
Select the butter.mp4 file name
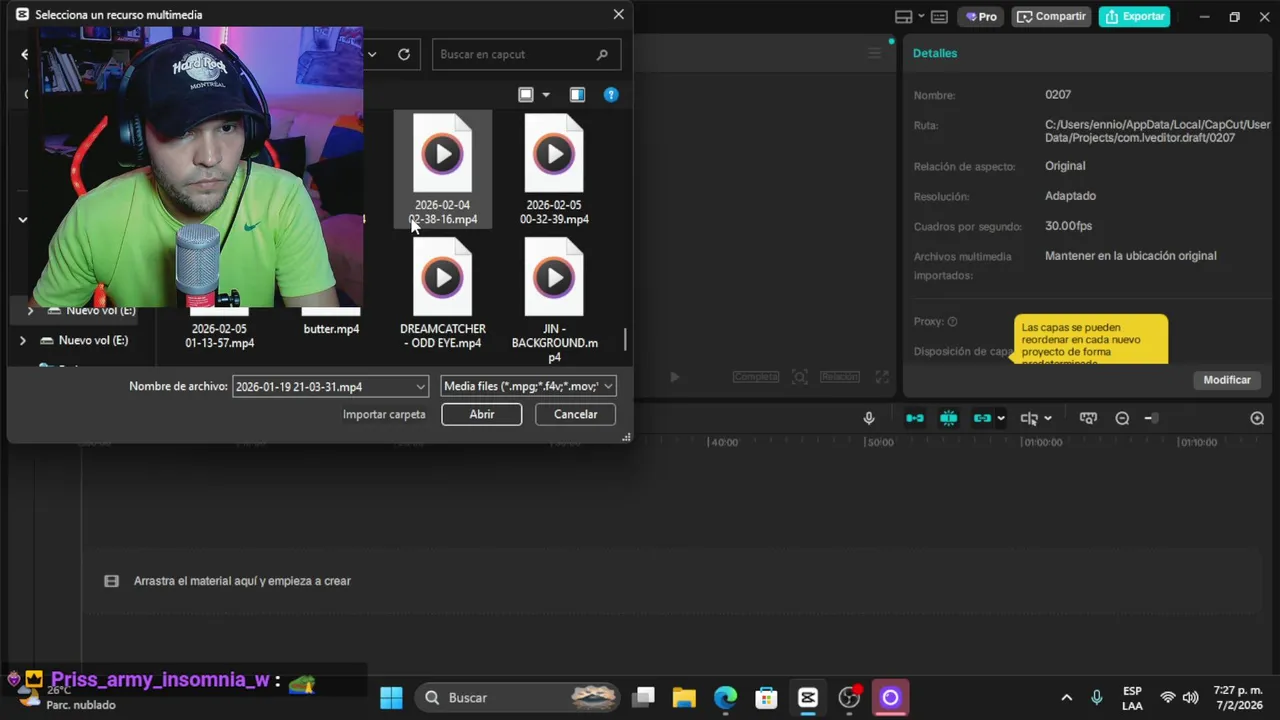coord(331,329)
